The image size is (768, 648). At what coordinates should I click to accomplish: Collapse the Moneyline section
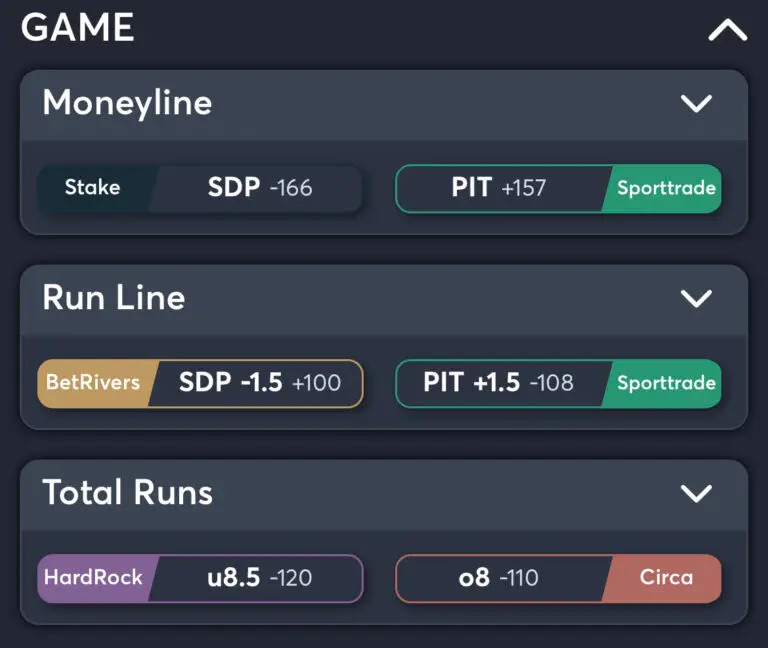coord(695,103)
